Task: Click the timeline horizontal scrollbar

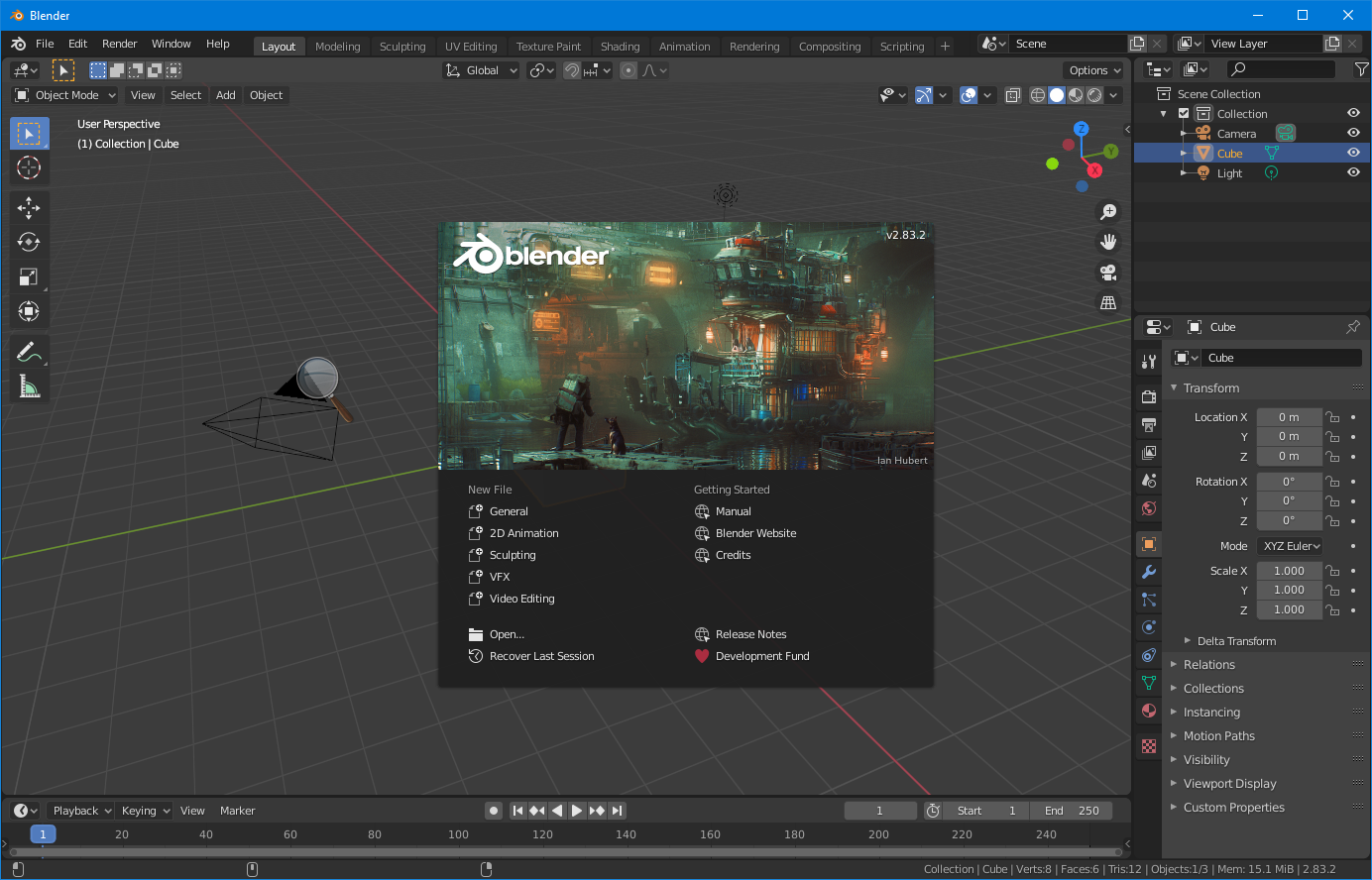Action: click(565, 851)
